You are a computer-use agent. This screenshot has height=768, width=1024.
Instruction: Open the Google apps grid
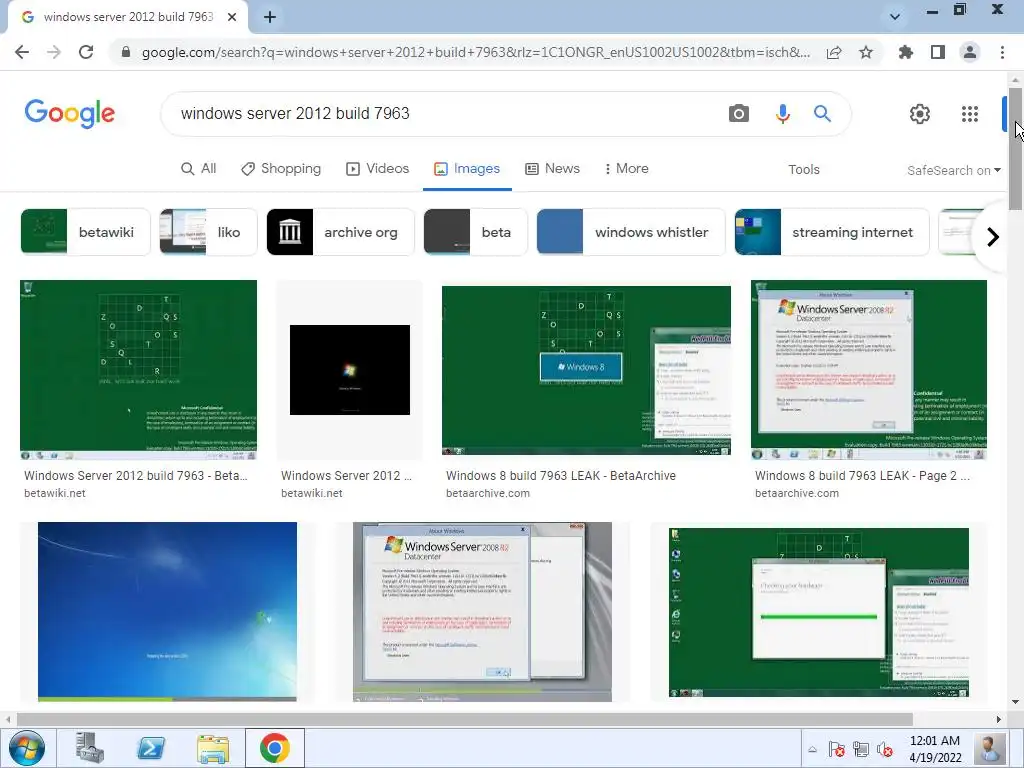pyautogui.click(x=970, y=114)
